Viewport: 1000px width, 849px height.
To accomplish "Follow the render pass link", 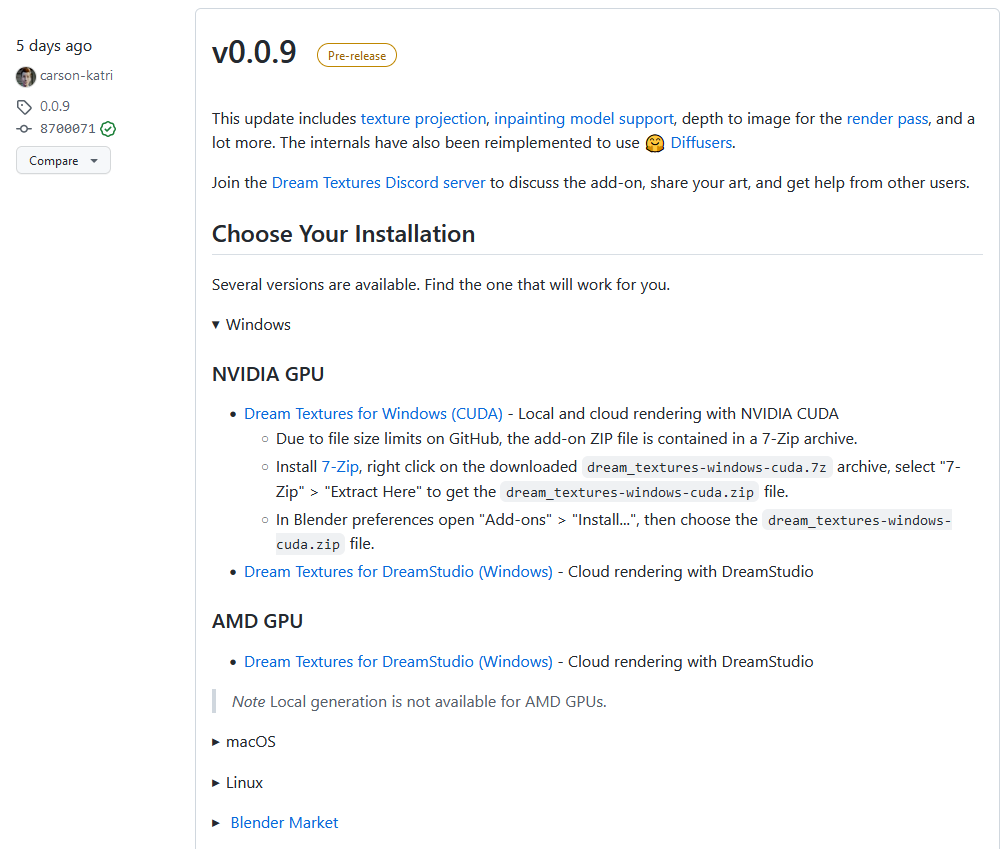I will click(887, 118).
